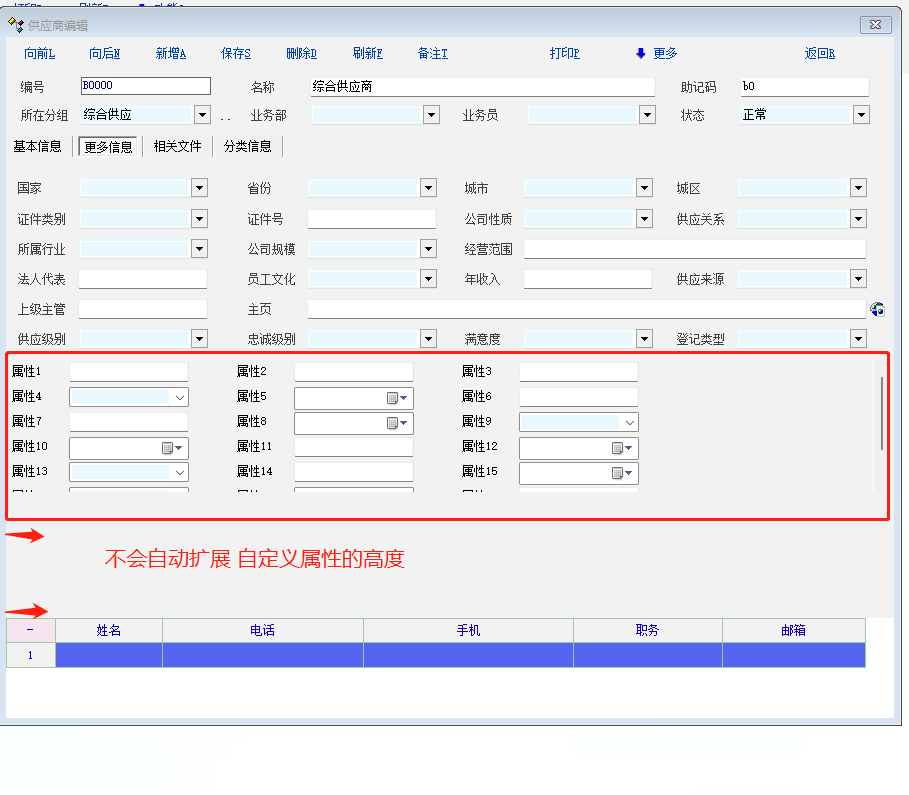Click the custom attributes vertical scrollbar

tap(881, 414)
